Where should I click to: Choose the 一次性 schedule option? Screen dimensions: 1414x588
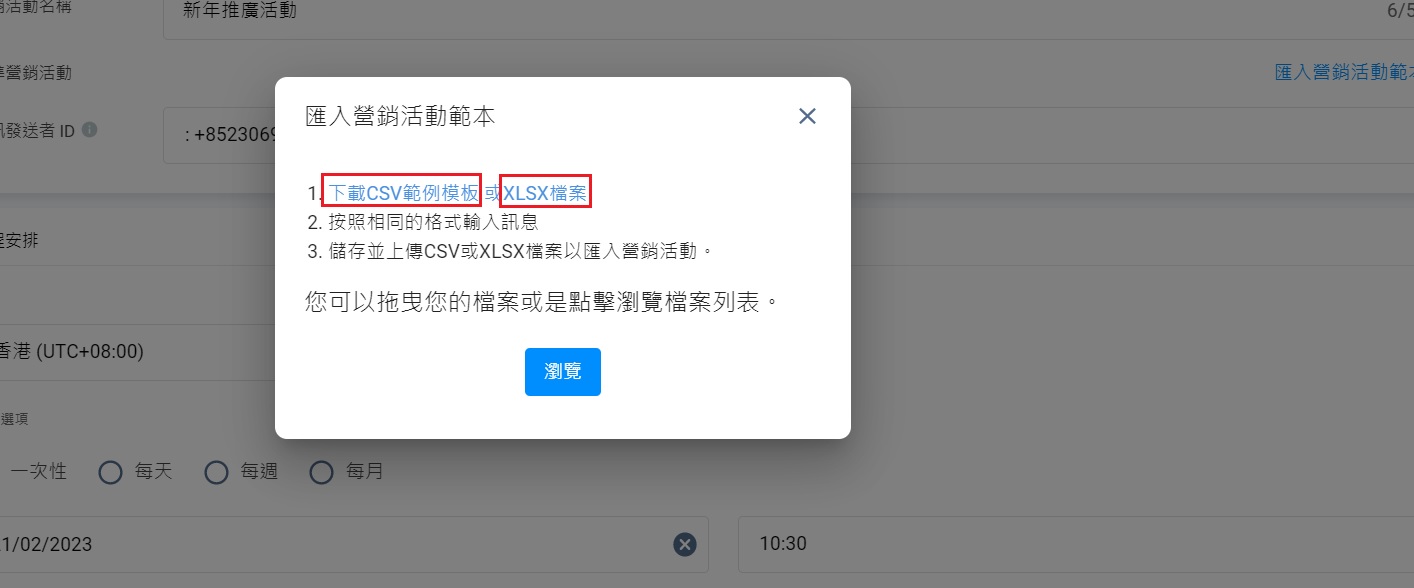[x=38, y=472]
